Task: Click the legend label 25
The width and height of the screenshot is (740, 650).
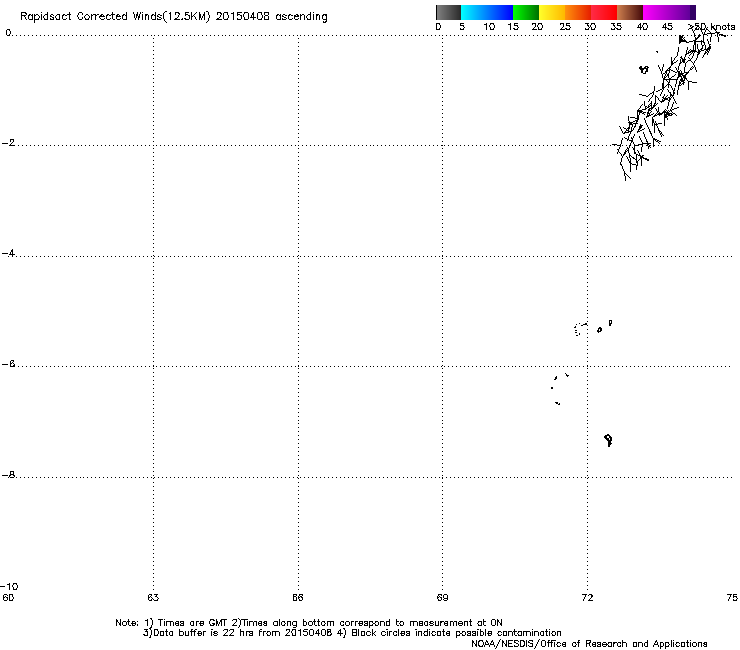Action: pos(565,27)
